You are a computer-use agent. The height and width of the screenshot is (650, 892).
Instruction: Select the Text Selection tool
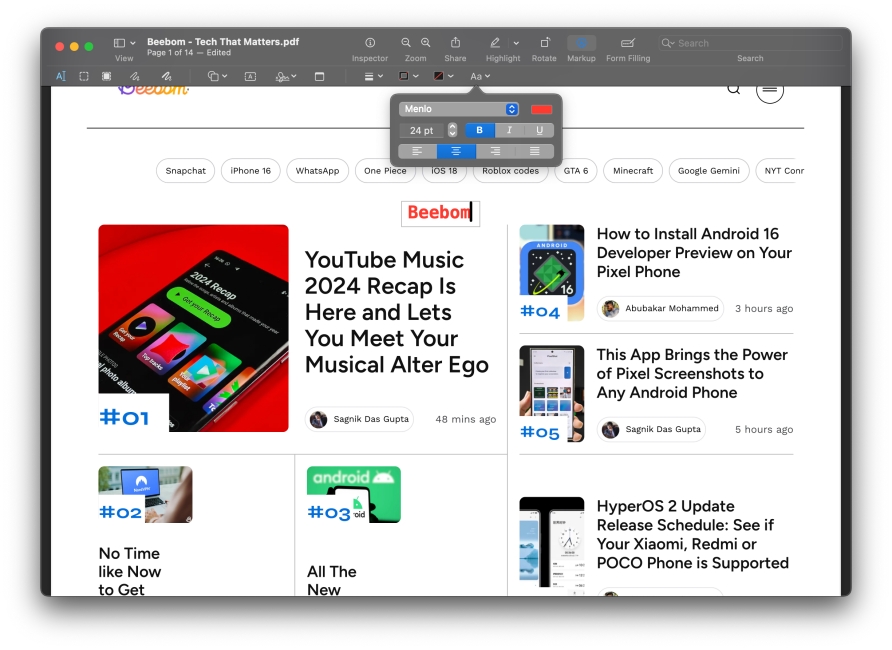click(x=61, y=76)
